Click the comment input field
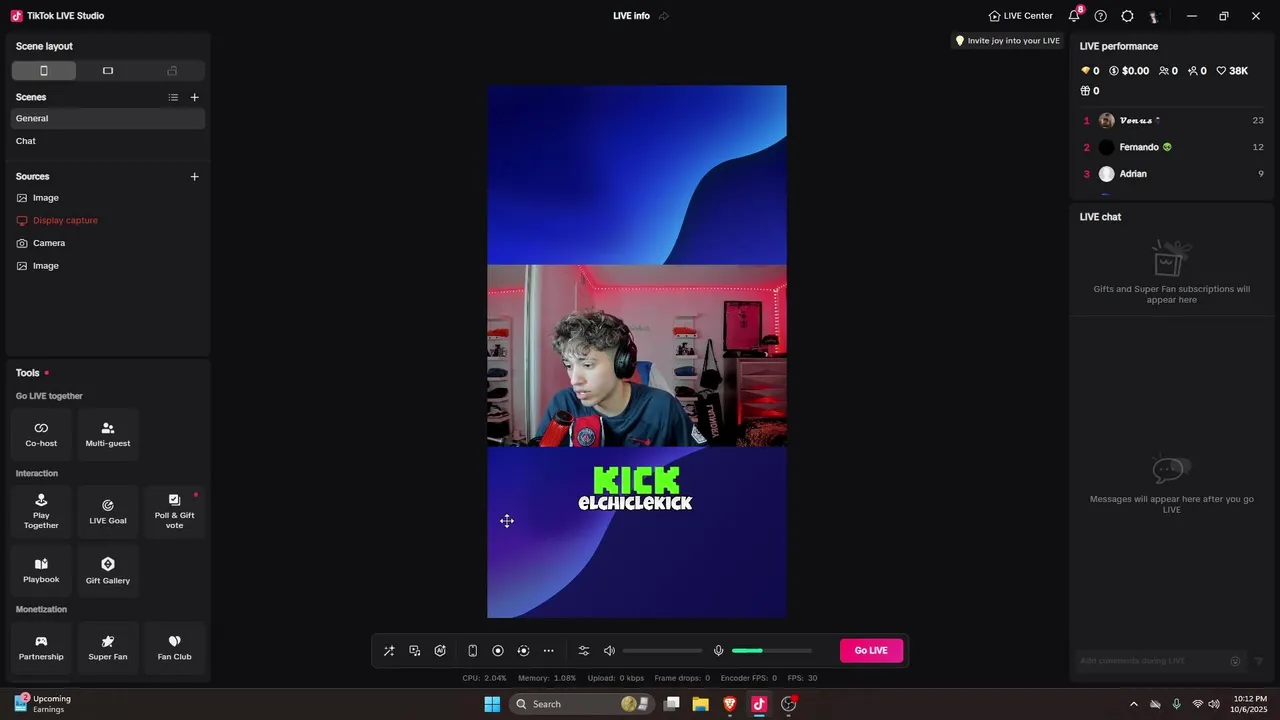Viewport: 1280px width, 720px height. [x=1152, y=661]
